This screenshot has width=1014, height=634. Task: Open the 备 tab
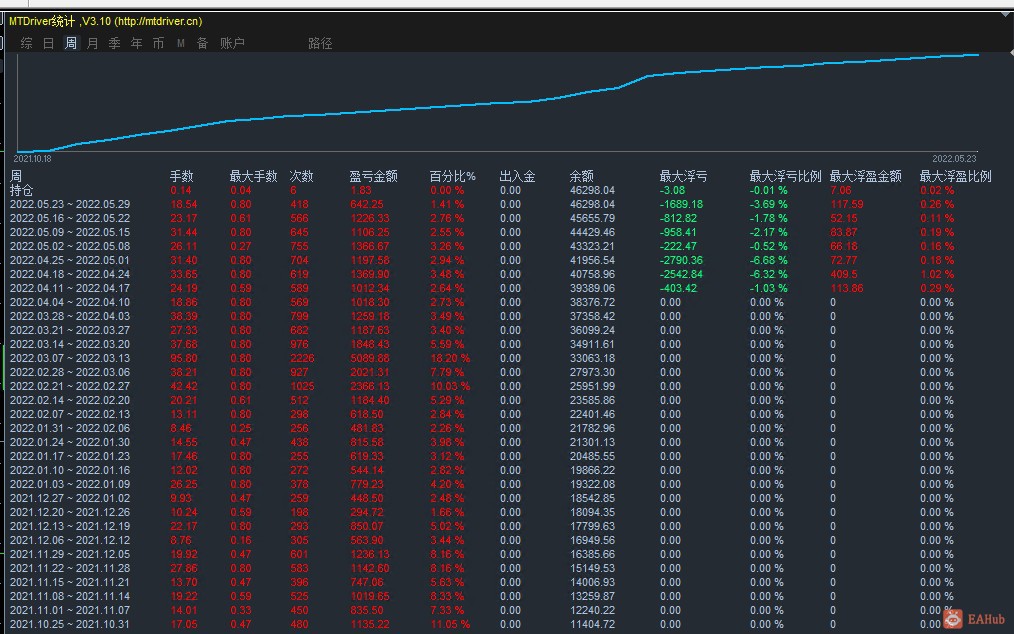(x=202, y=43)
